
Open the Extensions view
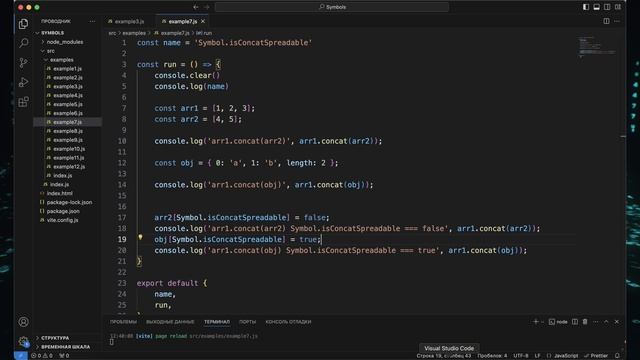tap(23, 101)
